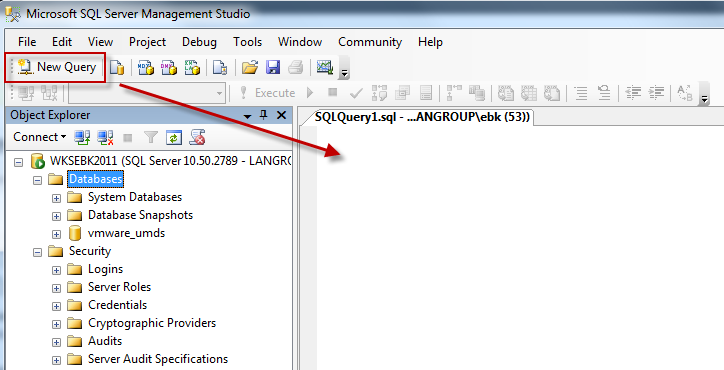Select the Credentials tree item

[117, 305]
